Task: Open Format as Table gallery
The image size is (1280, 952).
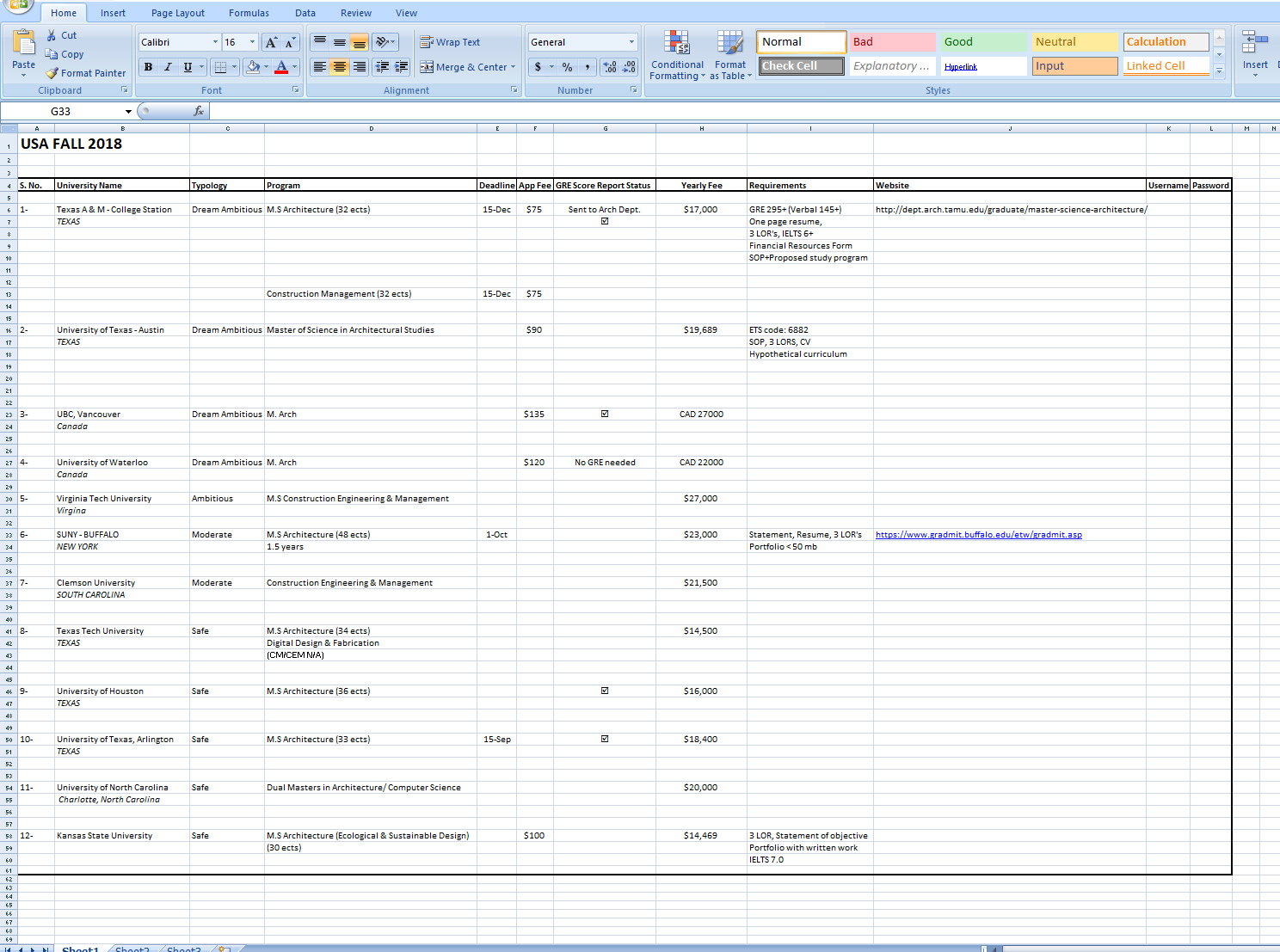Action: tap(730, 55)
